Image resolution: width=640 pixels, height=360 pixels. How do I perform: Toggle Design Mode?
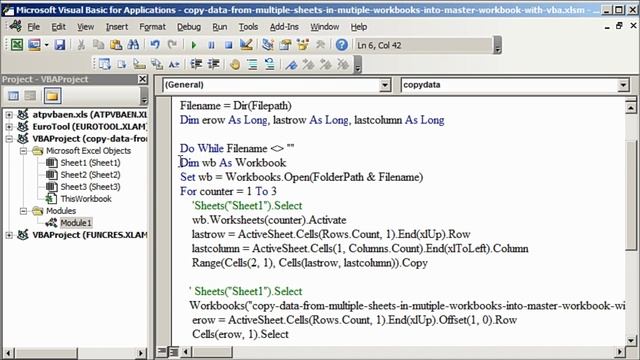246,44
